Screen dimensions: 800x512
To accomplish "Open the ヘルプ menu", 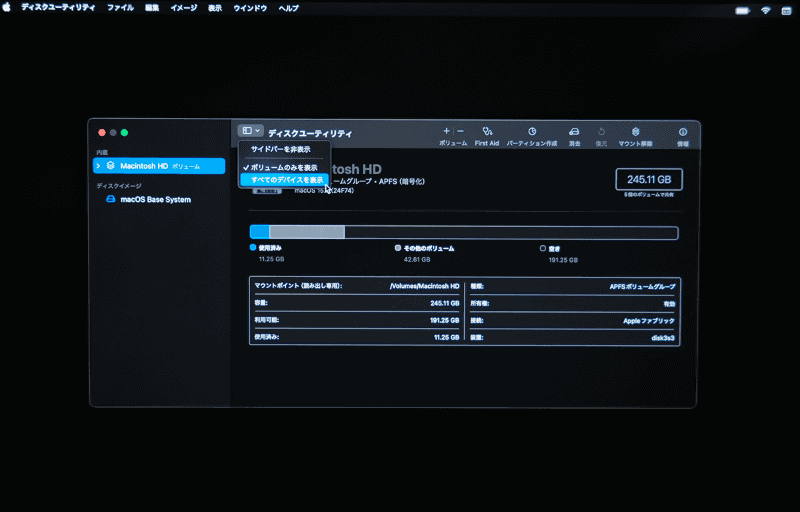I will click(288, 8).
